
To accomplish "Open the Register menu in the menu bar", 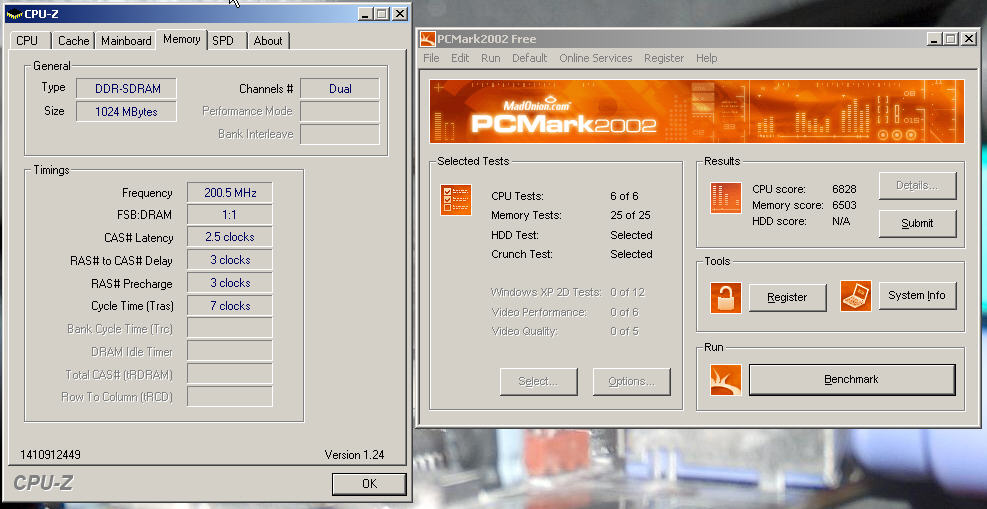I will click(x=663, y=58).
